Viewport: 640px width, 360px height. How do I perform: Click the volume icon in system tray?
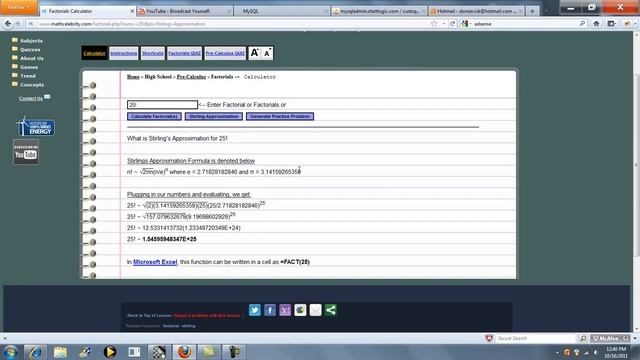(x=596, y=353)
